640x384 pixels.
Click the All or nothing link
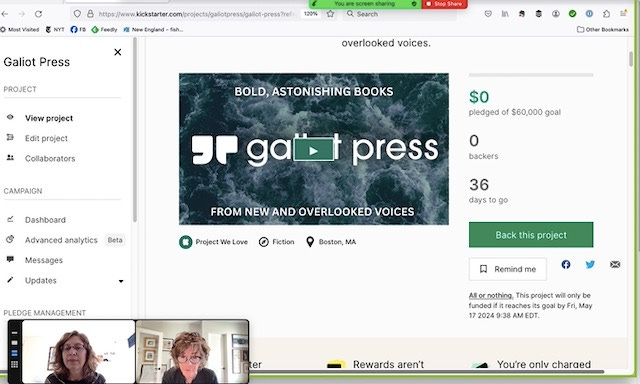point(491,295)
